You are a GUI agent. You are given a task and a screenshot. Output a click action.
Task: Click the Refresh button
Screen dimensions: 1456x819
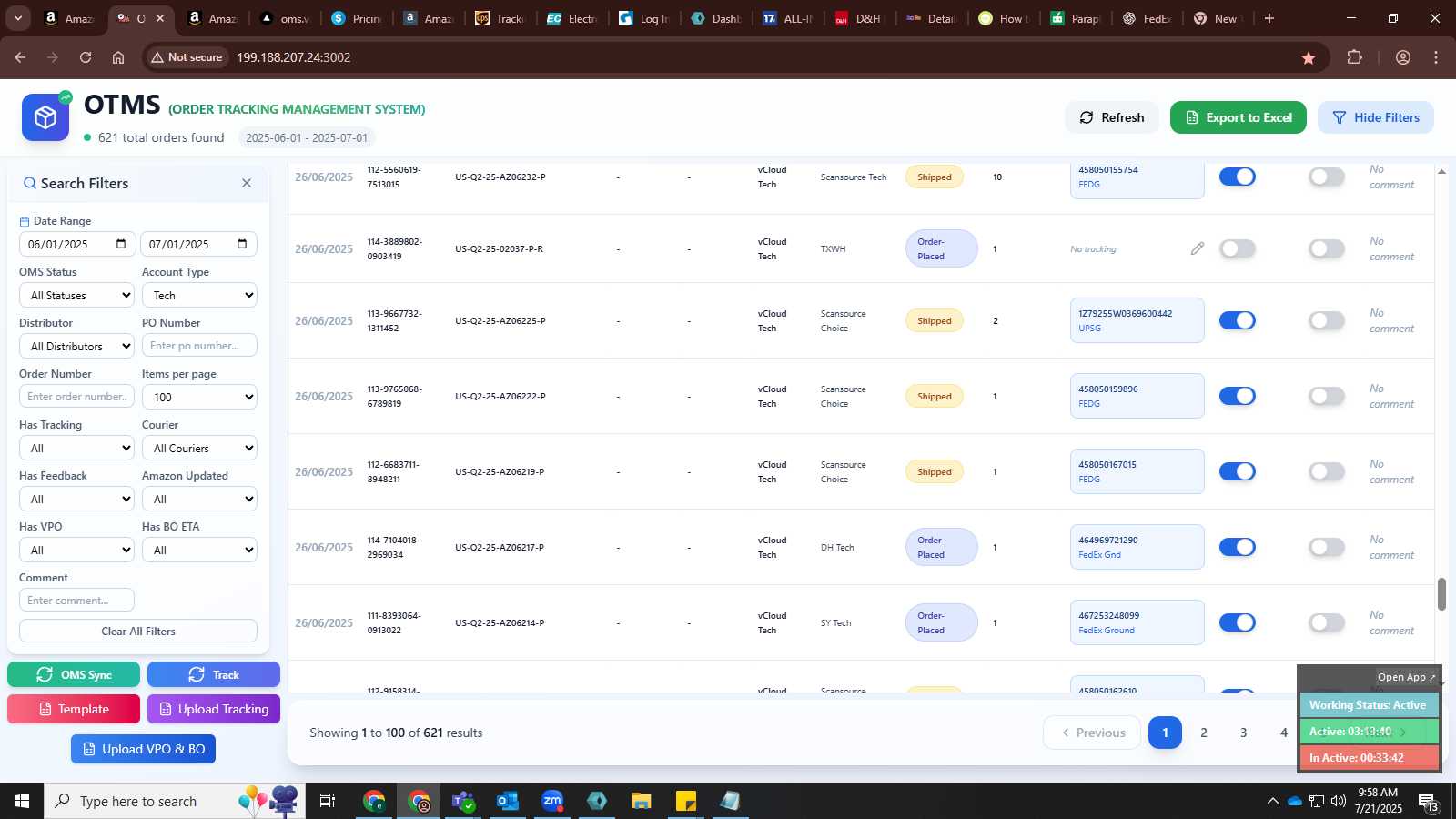[x=1112, y=117]
